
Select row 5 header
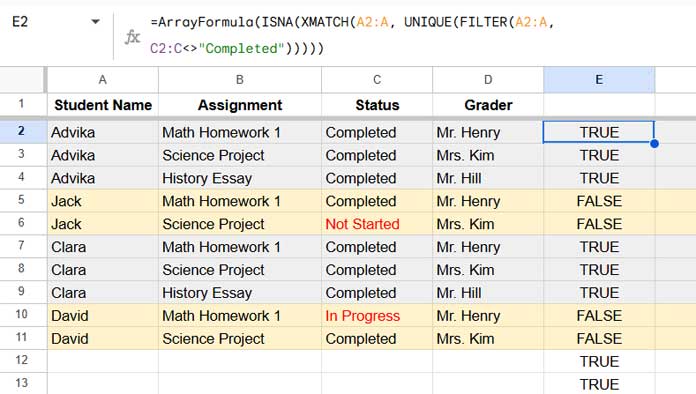click(21, 200)
